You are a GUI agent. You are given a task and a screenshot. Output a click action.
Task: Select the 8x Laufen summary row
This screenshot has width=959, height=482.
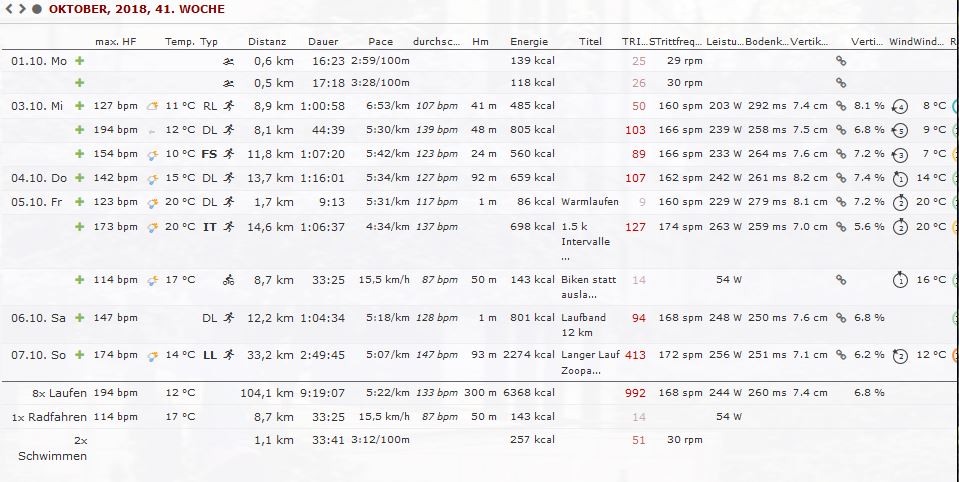(x=53, y=393)
